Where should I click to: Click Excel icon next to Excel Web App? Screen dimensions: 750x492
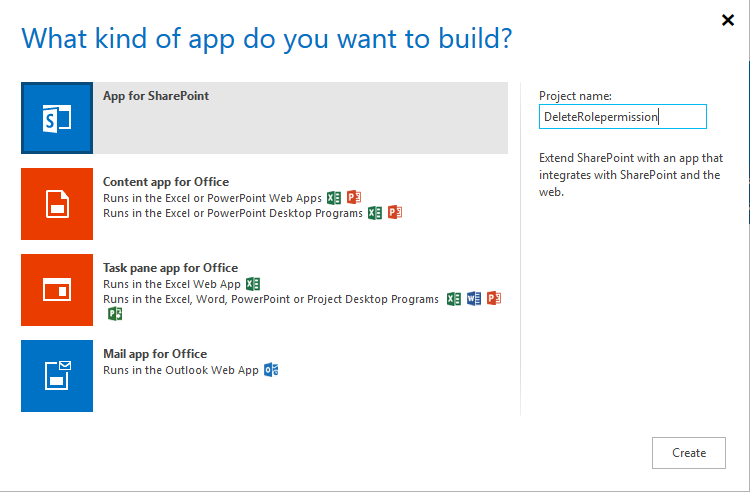tap(253, 284)
